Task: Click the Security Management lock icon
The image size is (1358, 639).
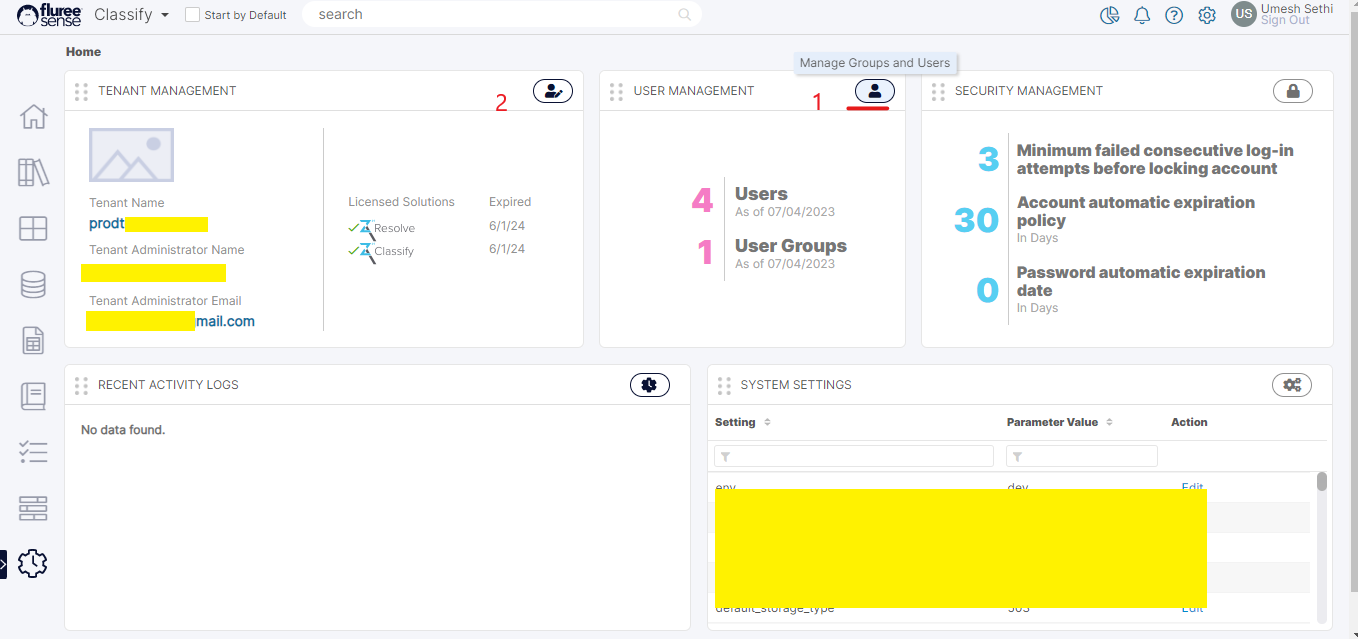Action: (1292, 91)
